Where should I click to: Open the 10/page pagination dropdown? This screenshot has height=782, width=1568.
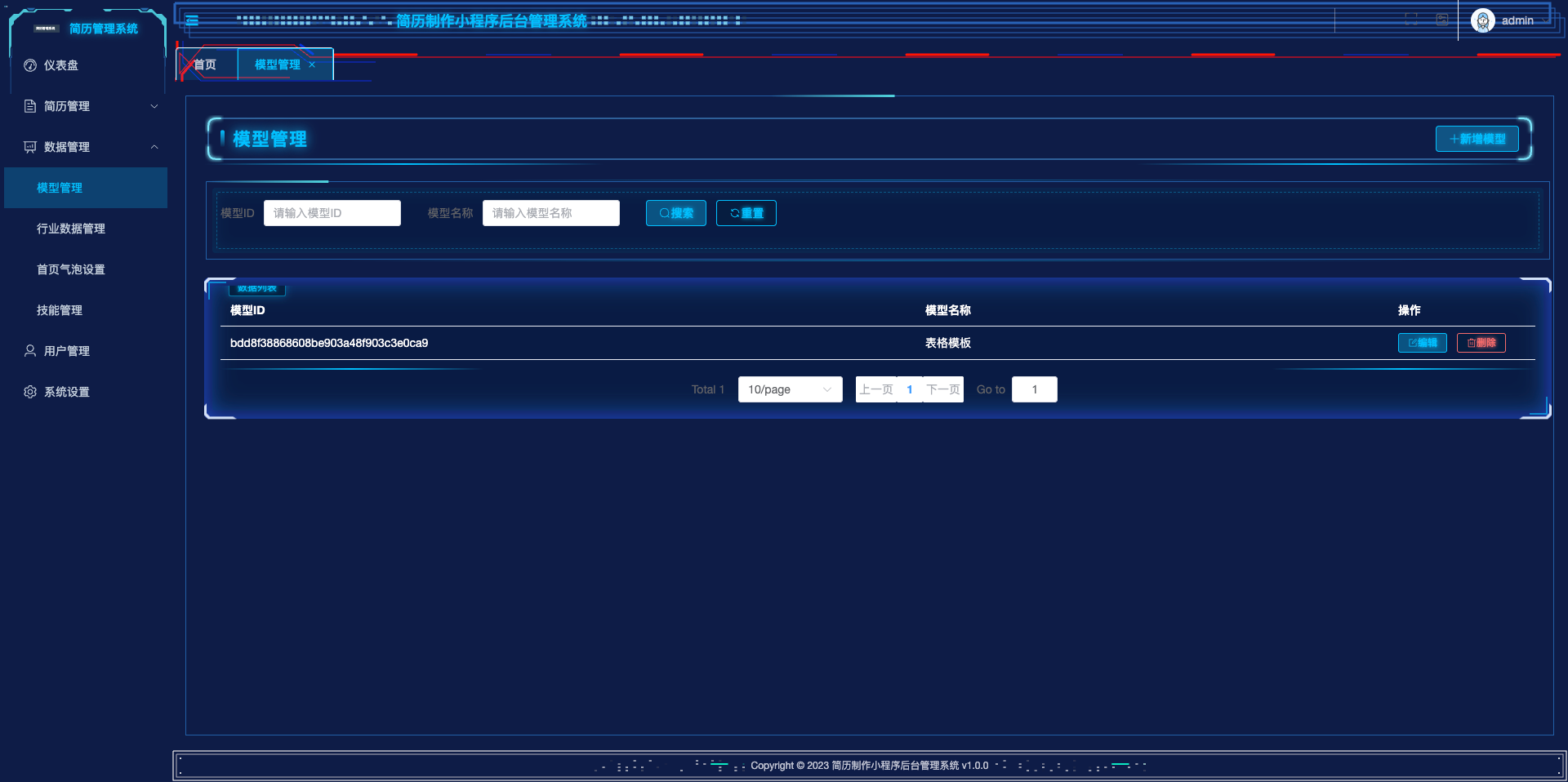point(789,389)
